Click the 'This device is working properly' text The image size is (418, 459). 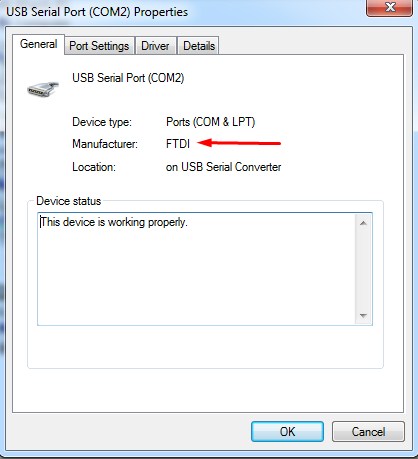[114, 222]
